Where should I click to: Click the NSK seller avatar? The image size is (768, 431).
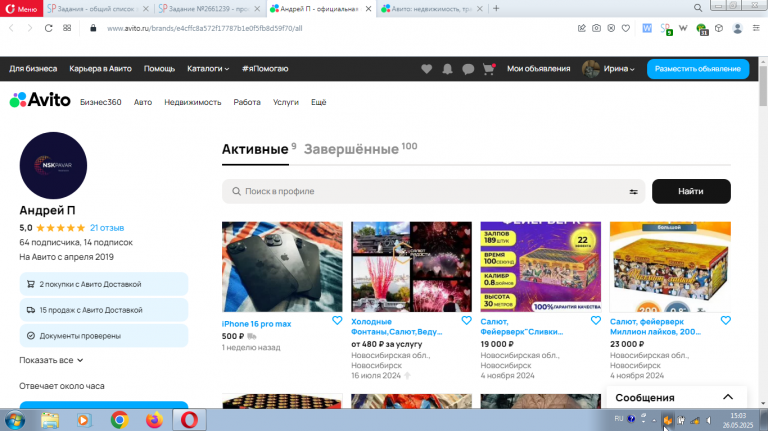53,166
